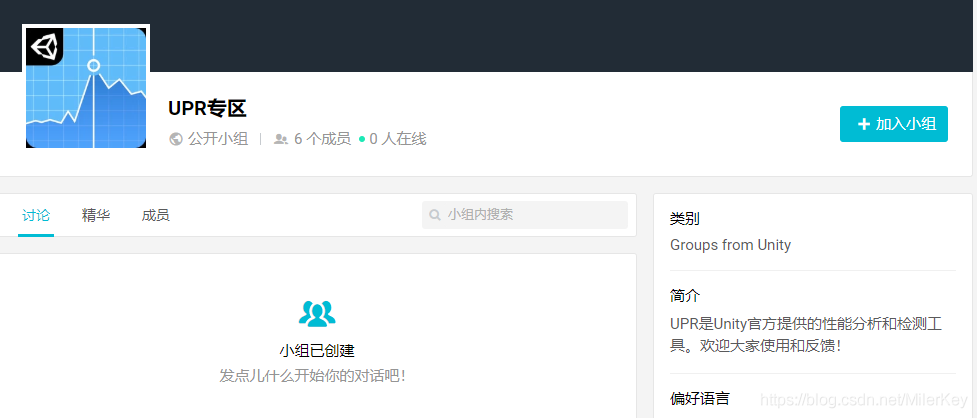Click the plus icon in join button
The image size is (977, 418).
tap(864, 124)
